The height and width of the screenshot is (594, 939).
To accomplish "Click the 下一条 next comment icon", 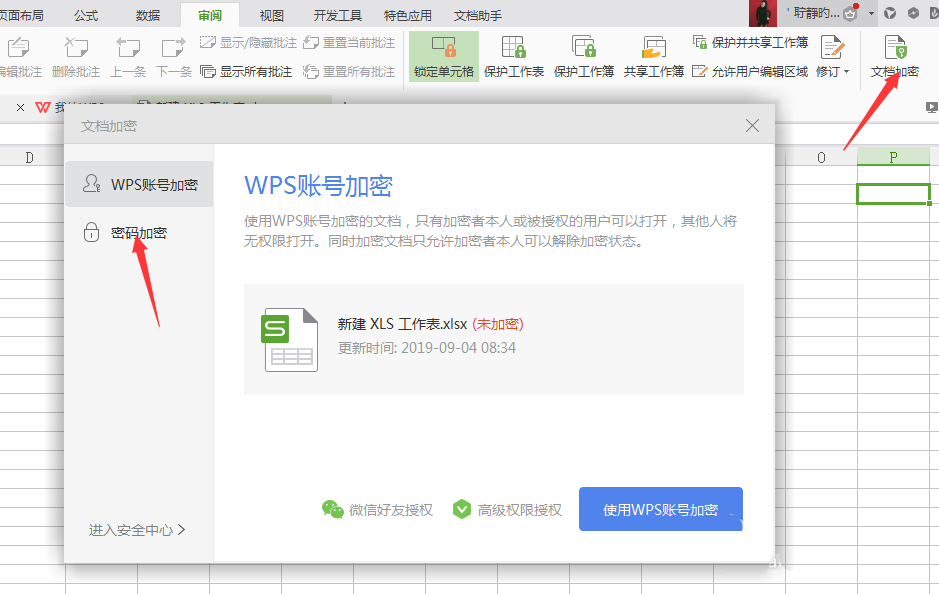I will (174, 47).
